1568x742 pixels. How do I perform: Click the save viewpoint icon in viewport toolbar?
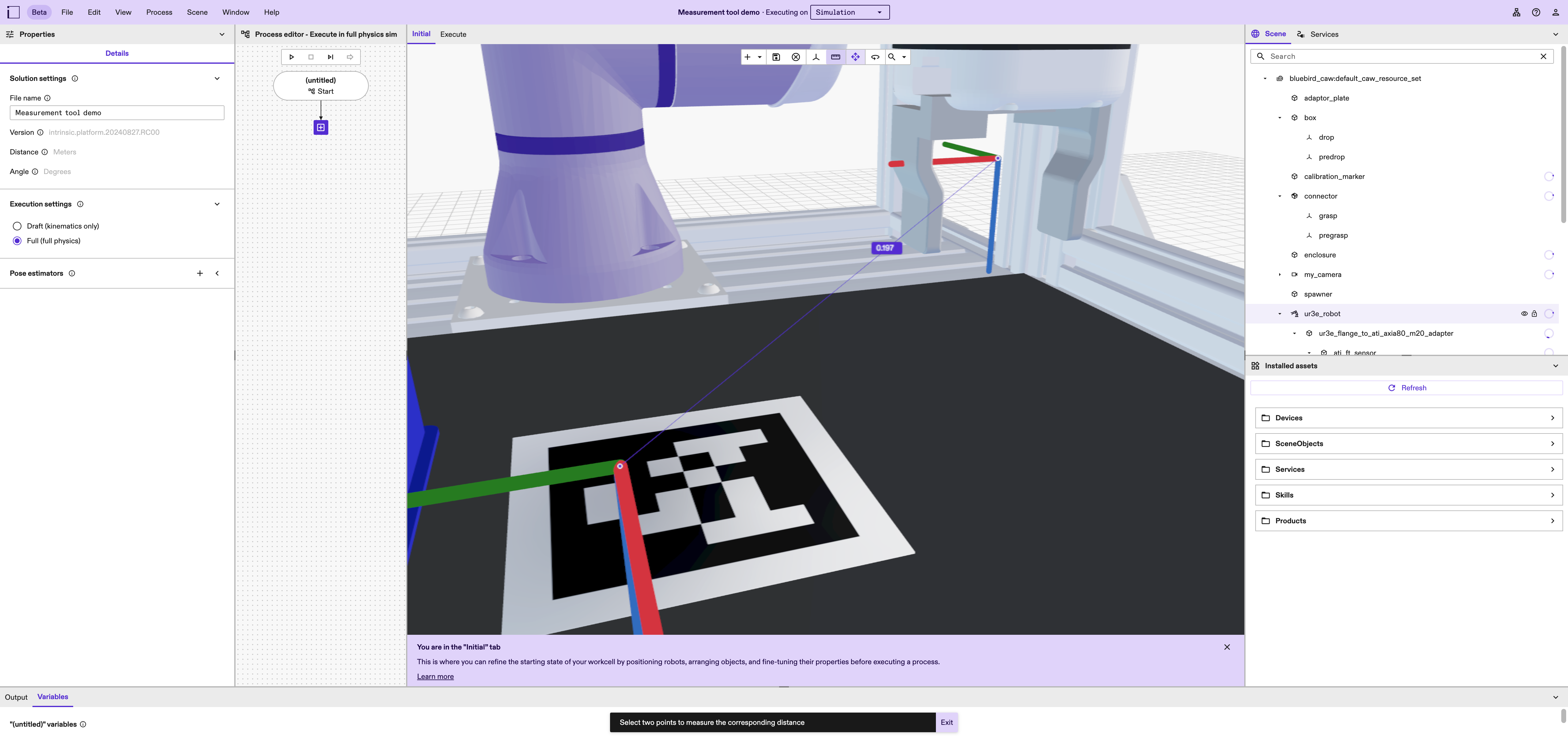[776, 57]
